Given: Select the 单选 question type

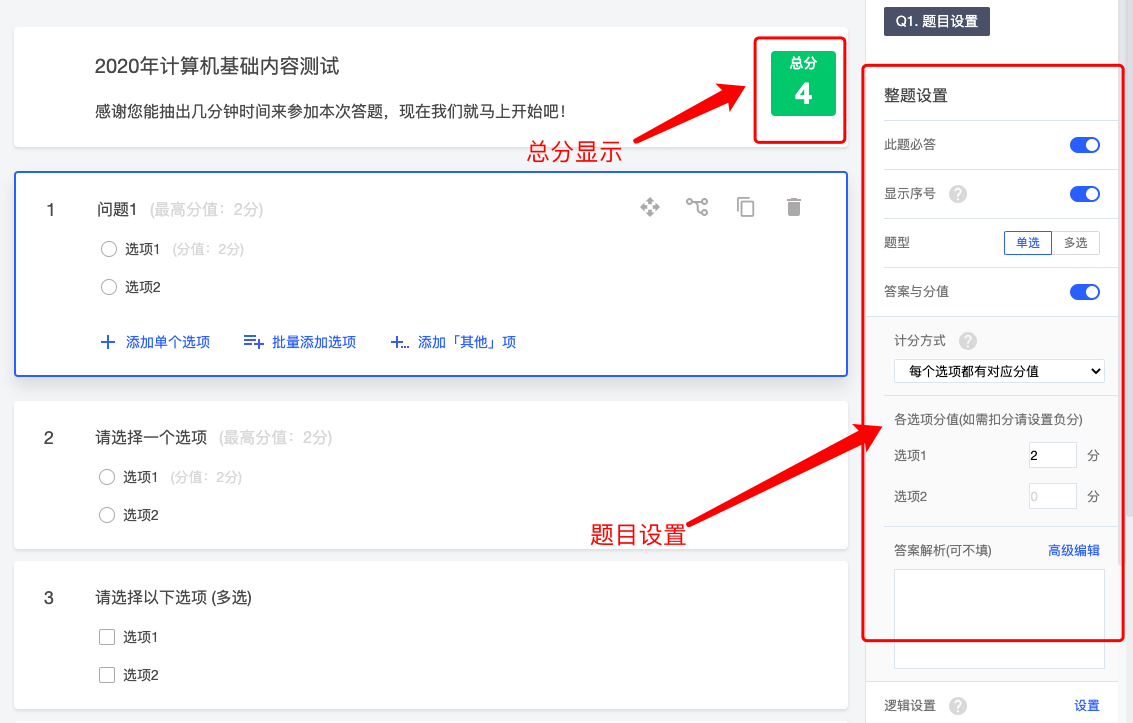Looking at the screenshot, I should (x=1028, y=243).
